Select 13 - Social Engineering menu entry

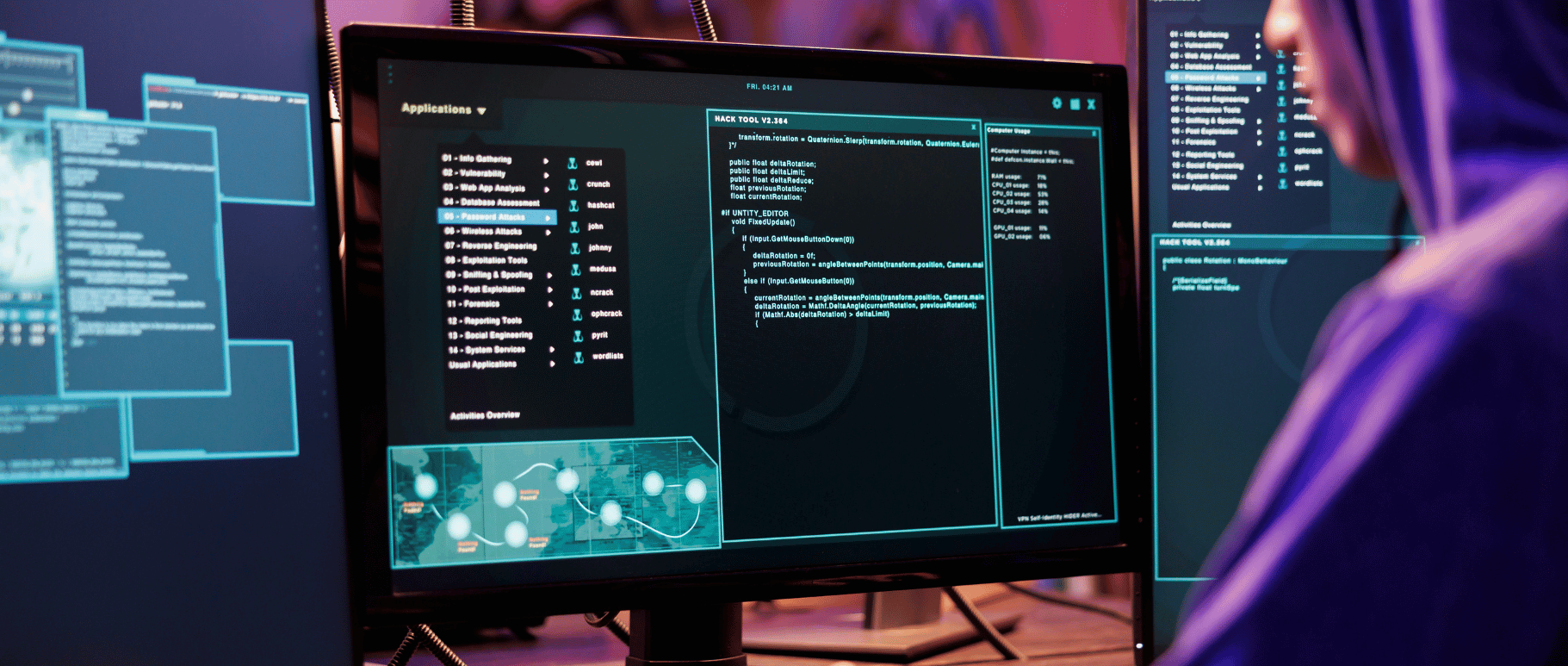click(x=490, y=335)
